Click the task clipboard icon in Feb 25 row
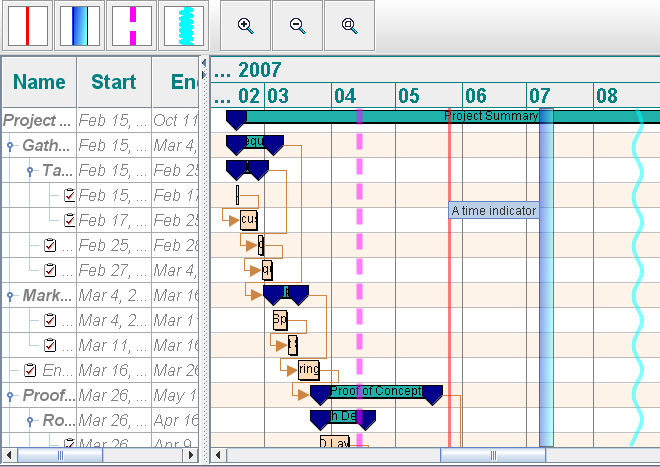The width and height of the screenshot is (660, 467). click(50, 245)
